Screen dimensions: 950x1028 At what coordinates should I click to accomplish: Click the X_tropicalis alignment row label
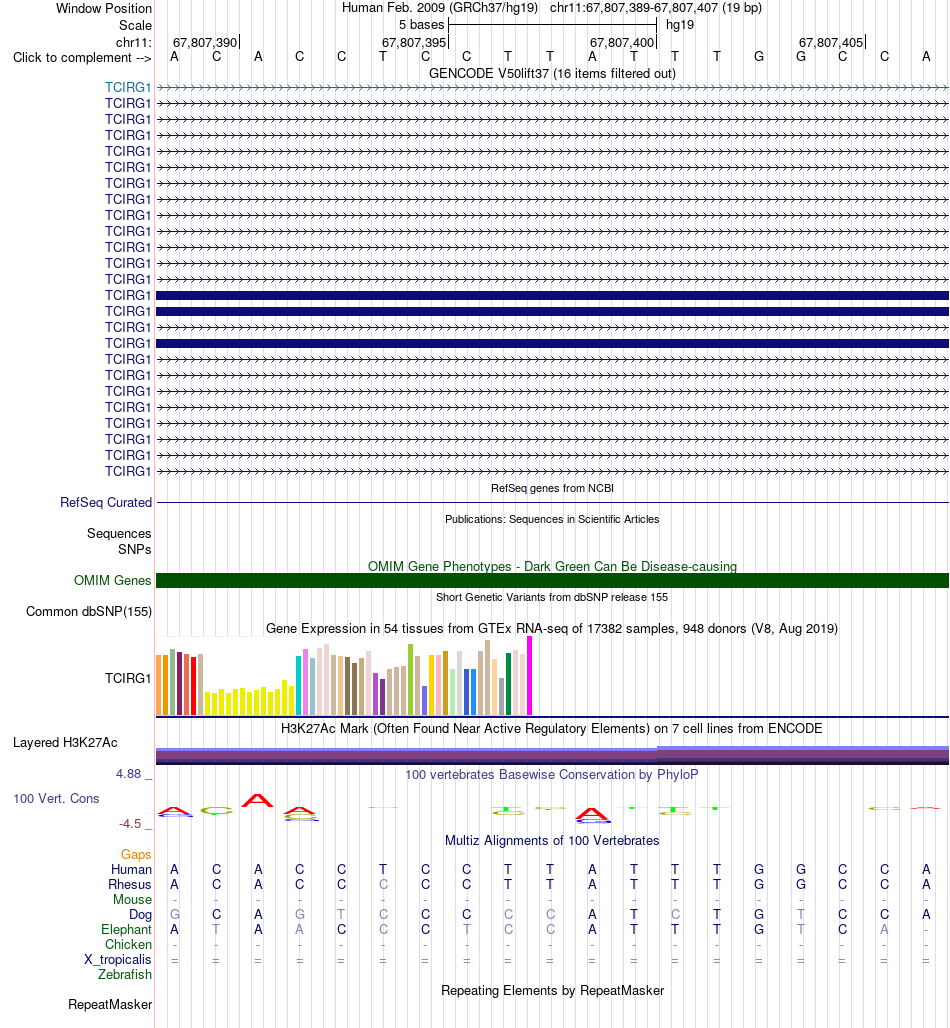(117, 960)
